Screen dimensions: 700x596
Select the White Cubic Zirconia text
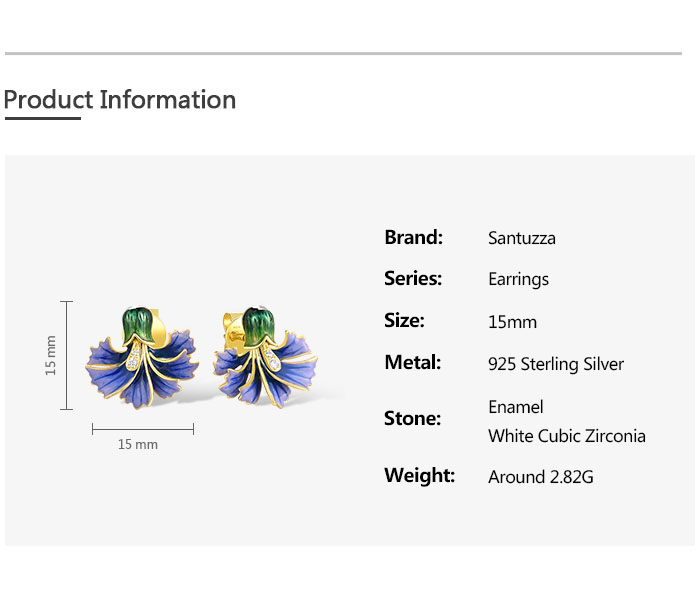coord(567,436)
